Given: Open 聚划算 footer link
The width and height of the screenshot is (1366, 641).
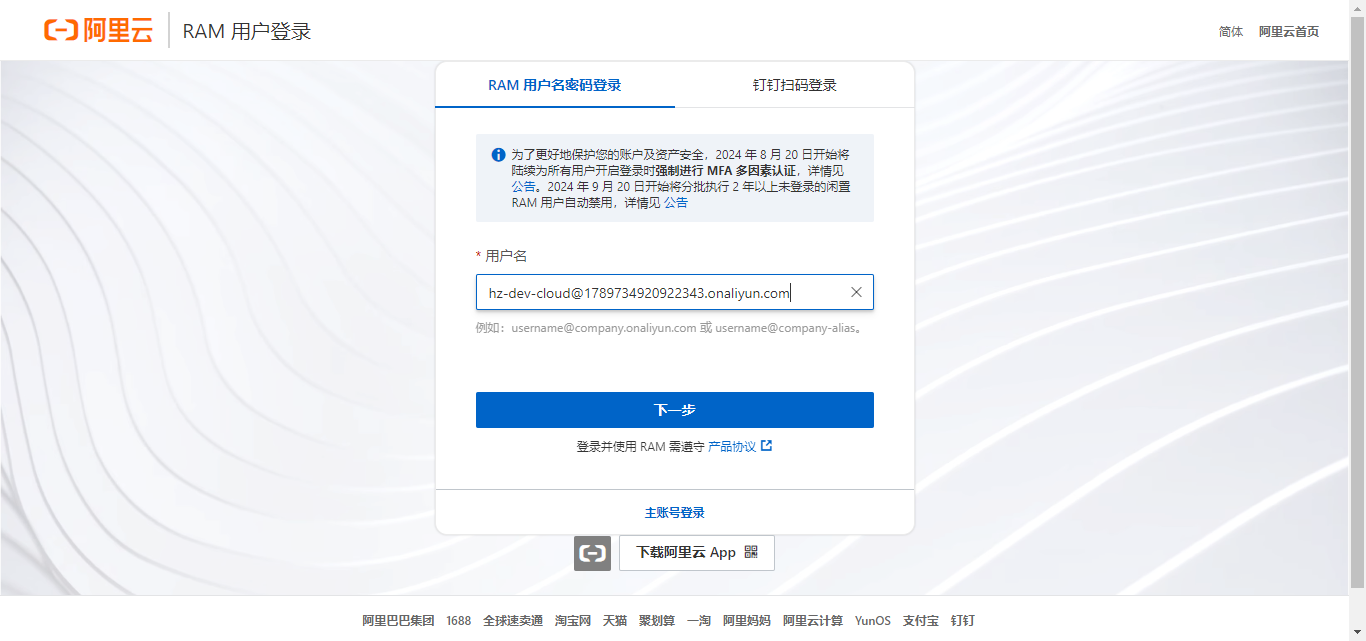Looking at the screenshot, I should pyautogui.click(x=657, y=620).
